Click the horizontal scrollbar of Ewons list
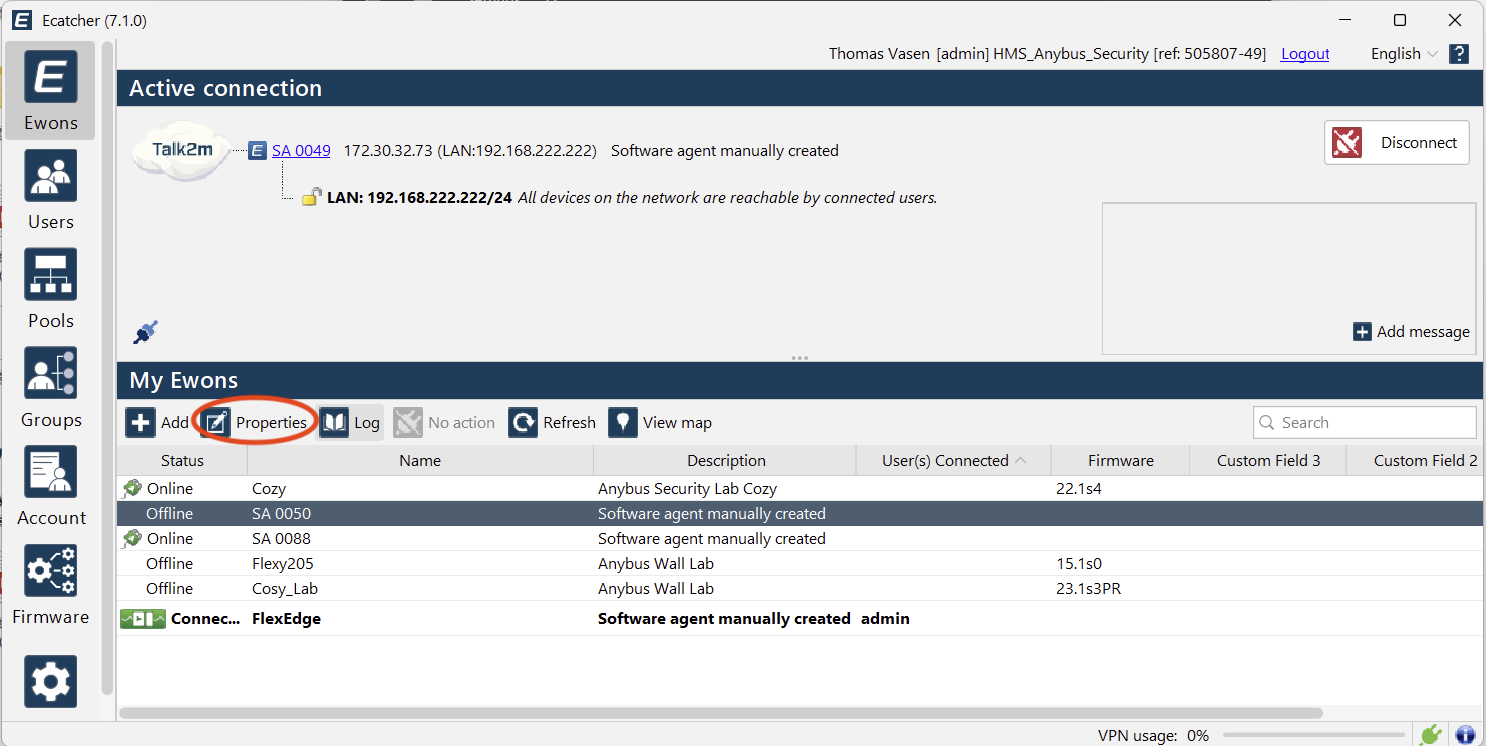This screenshot has width=1486, height=746. [721, 713]
